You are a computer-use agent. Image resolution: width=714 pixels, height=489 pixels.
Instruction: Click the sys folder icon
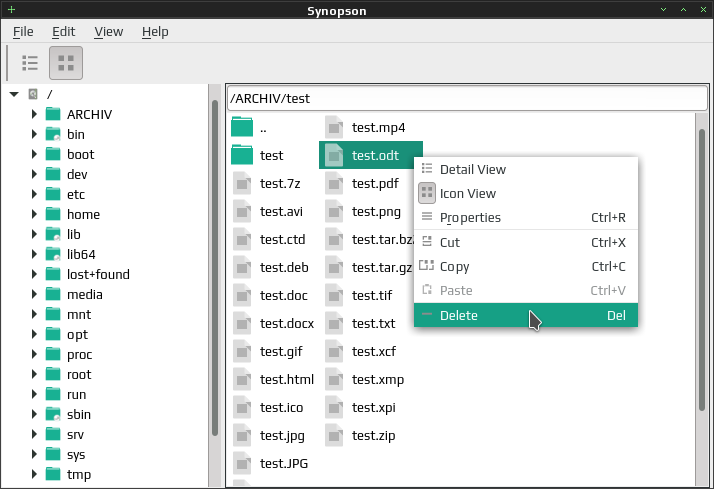[53, 454]
